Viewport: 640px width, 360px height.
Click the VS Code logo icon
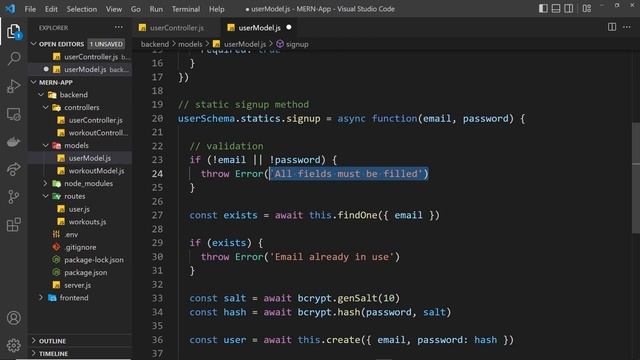[10, 9]
